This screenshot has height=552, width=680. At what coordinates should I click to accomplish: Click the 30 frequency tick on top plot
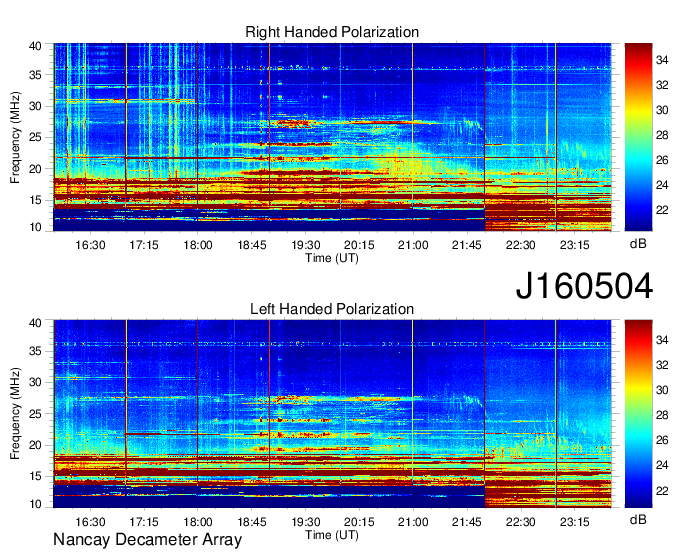pos(35,106)
